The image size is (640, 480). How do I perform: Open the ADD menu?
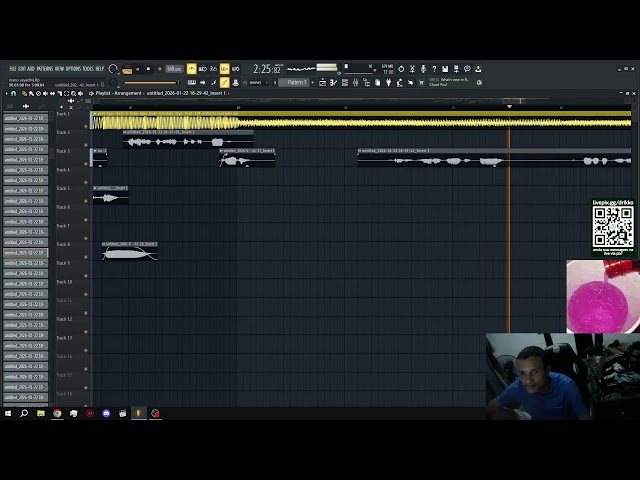pos(31,69)
